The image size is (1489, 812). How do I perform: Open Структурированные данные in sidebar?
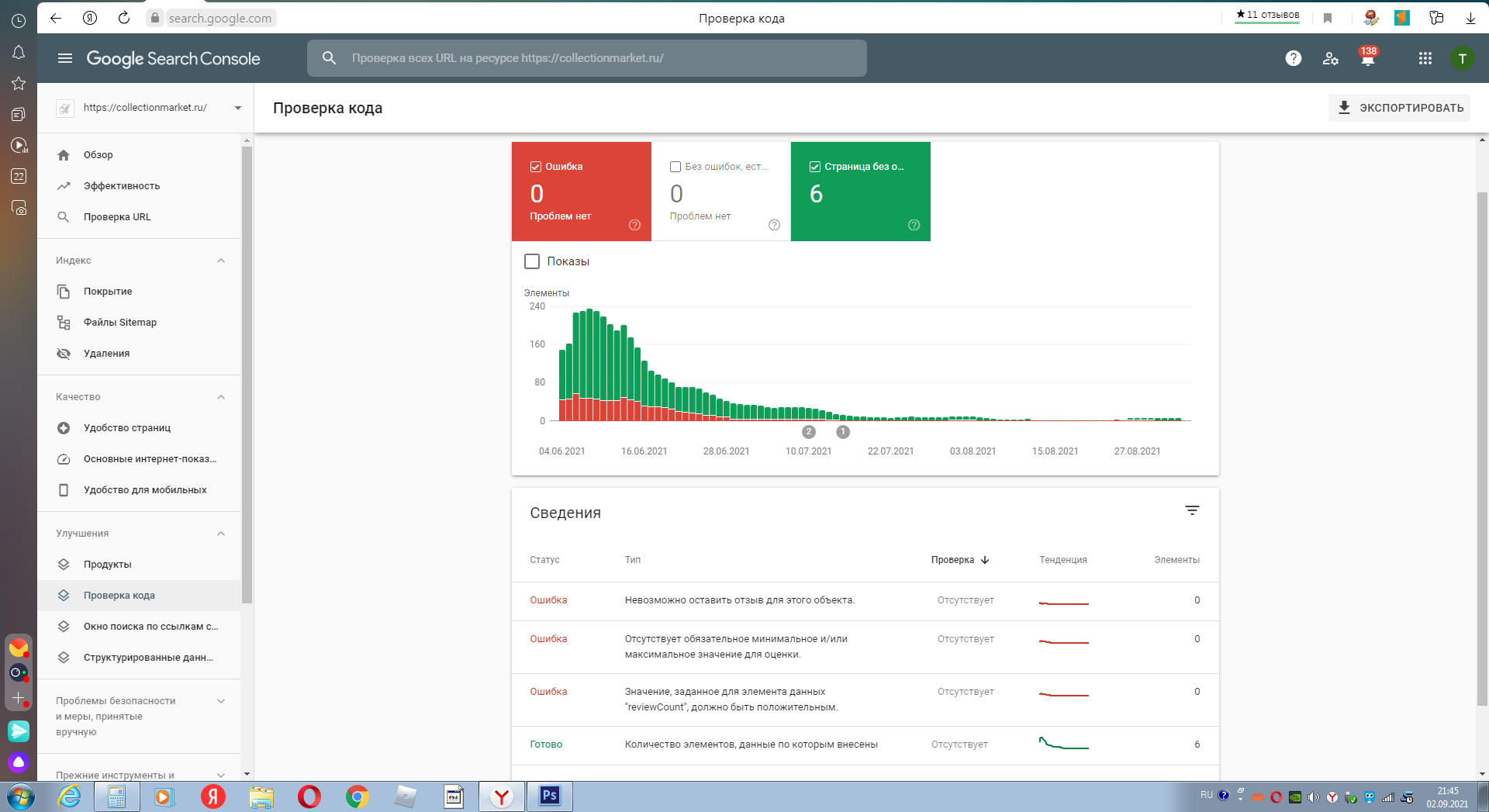pos(140,658)
